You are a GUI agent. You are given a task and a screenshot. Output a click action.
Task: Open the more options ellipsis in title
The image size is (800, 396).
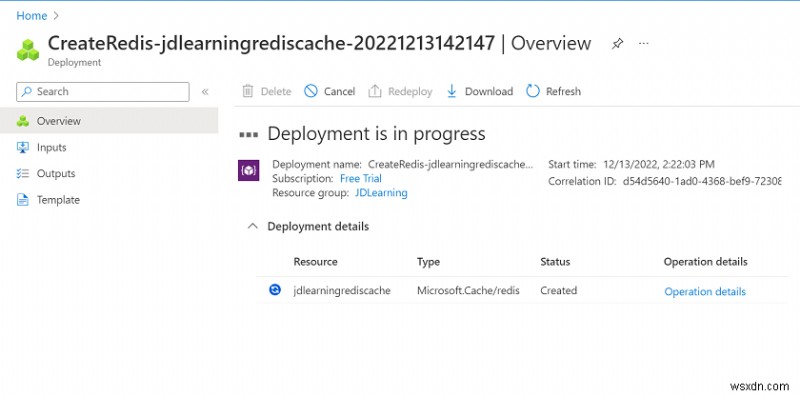click(x=644, y=43)
